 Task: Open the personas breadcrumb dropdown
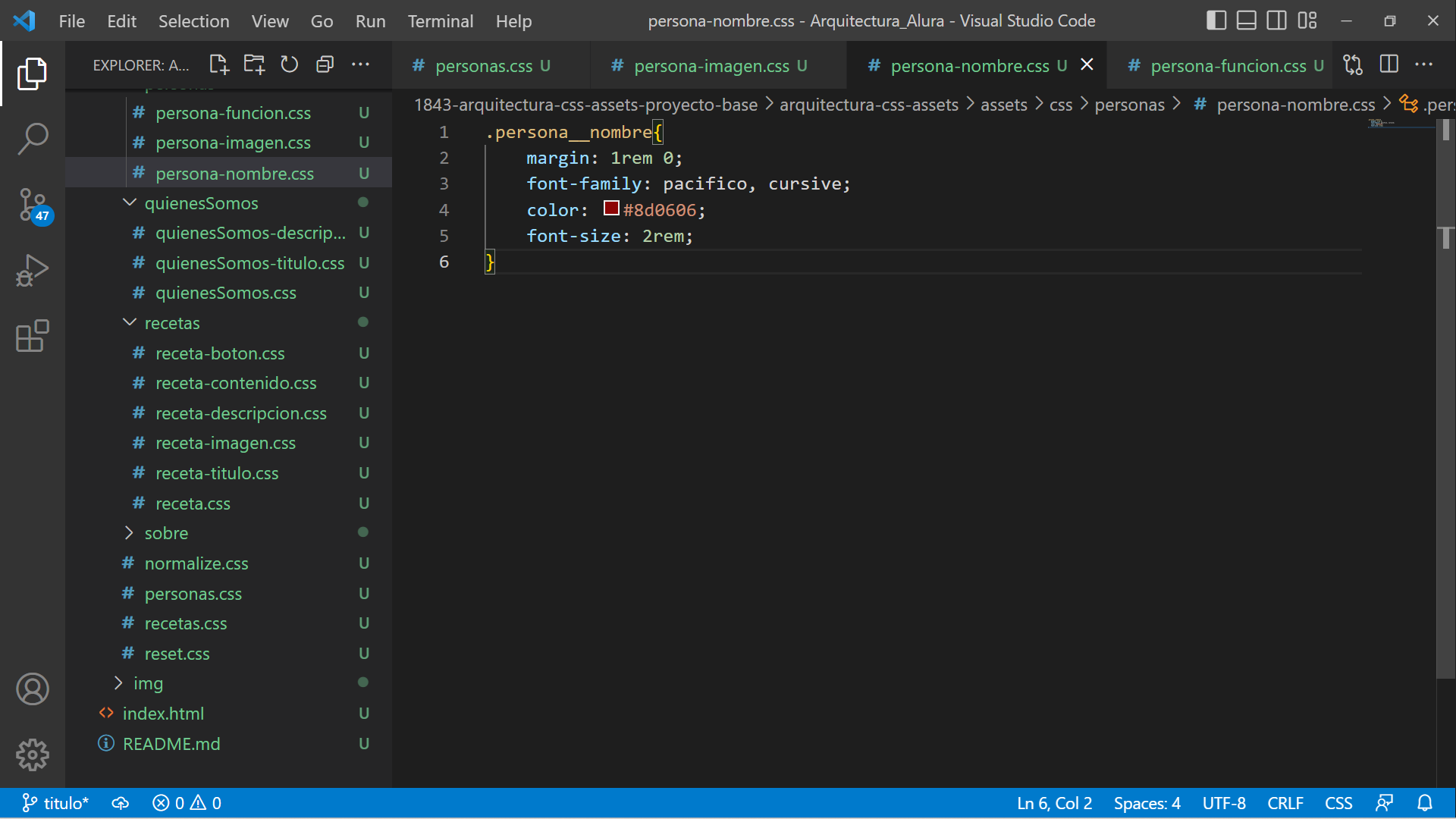[x=1129, y=105]
